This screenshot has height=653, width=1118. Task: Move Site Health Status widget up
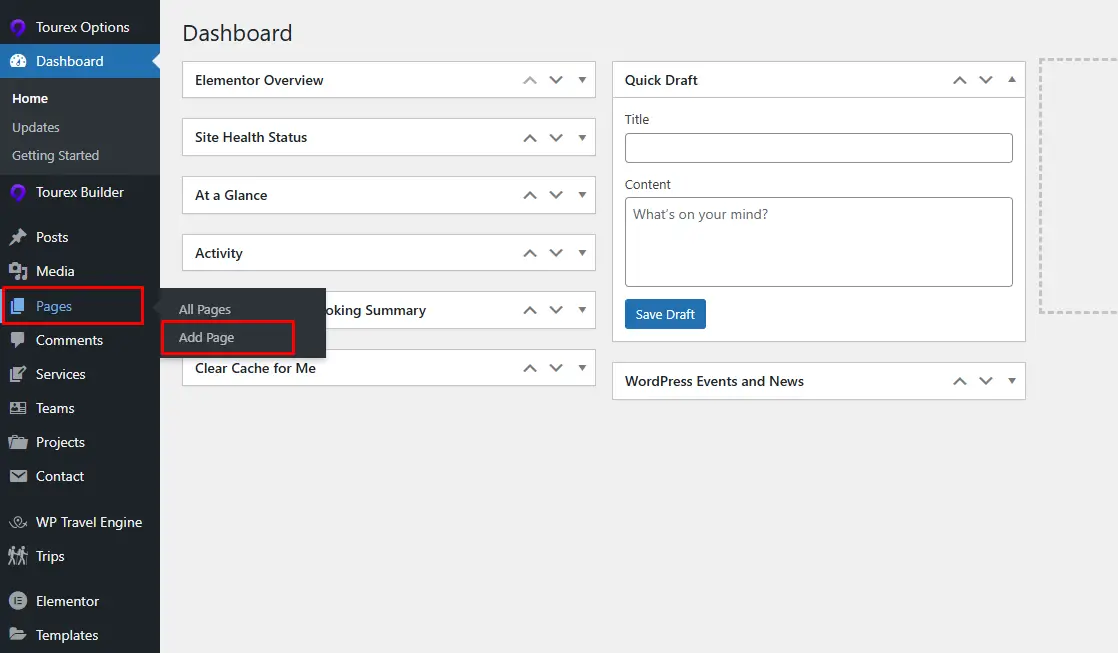(x=530, y=138)
